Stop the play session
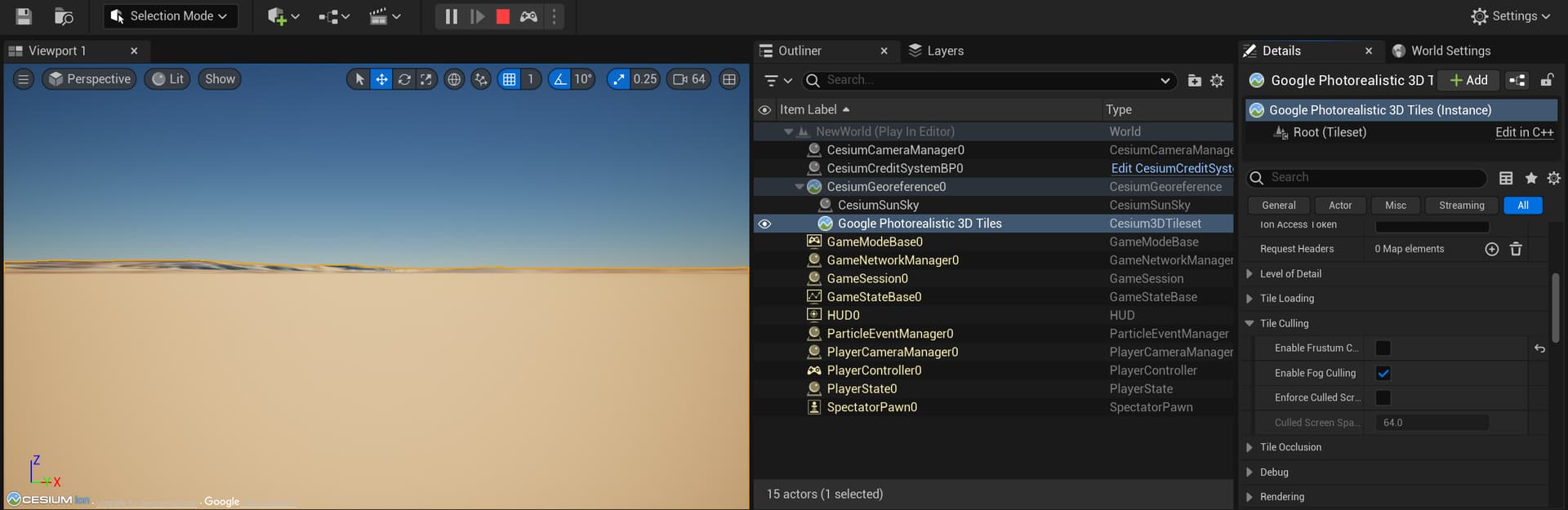Image resolution: width=1568 pixels, height=510 pixels. click(x=503, y=16)
